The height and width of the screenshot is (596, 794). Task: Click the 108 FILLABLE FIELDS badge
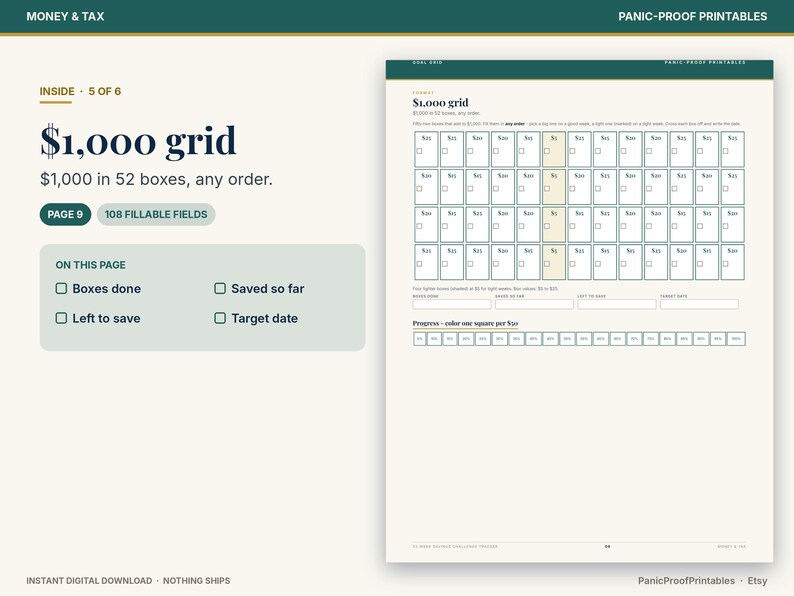(156, 214)
